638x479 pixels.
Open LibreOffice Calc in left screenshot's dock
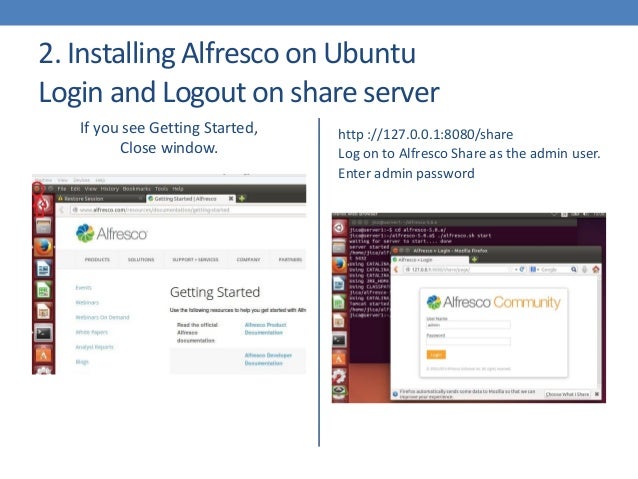pyautogui.click(x=44, y=290)
